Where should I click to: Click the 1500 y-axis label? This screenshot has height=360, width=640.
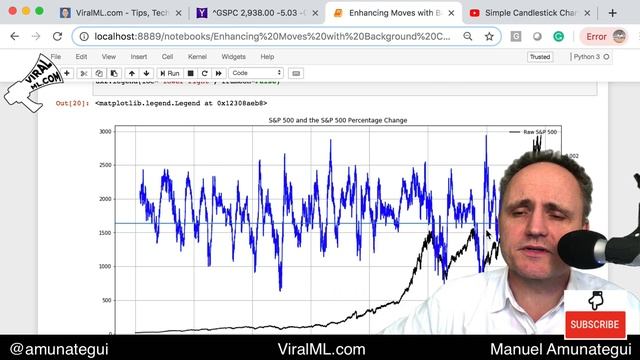[105, 233]
